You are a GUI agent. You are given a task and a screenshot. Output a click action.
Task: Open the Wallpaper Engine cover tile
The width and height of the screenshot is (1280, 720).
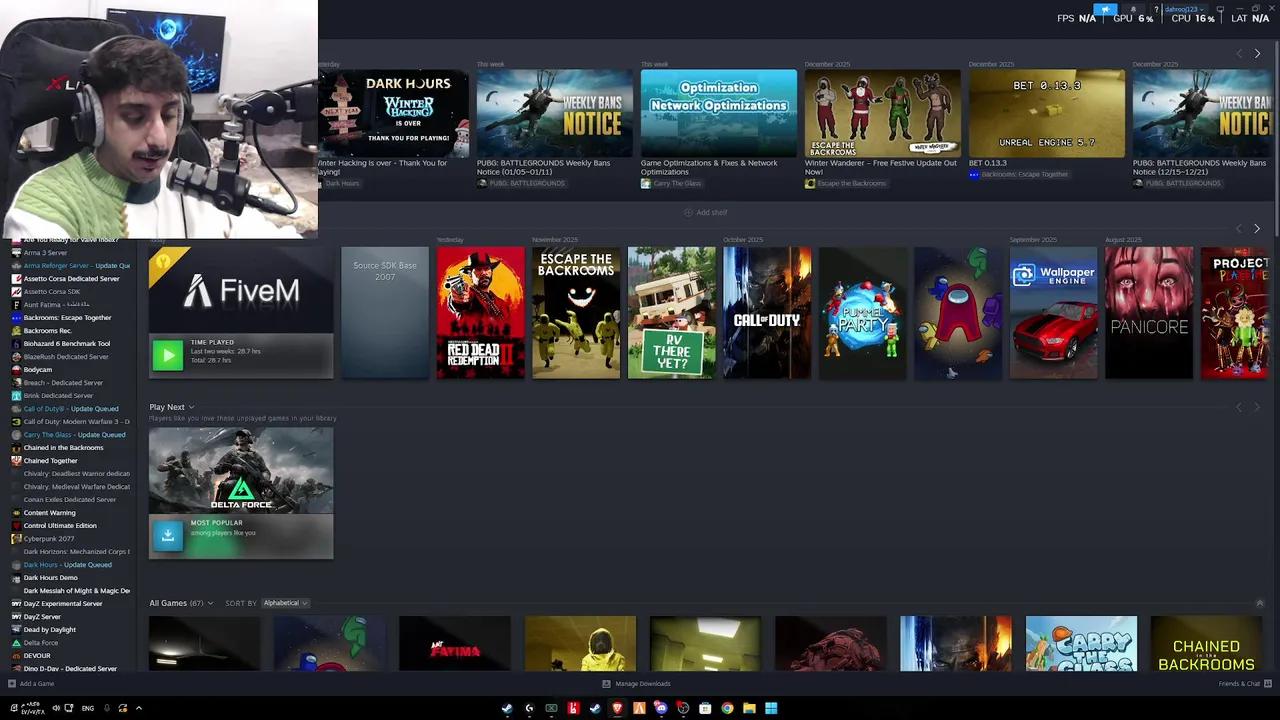[x=1053, y=313]
